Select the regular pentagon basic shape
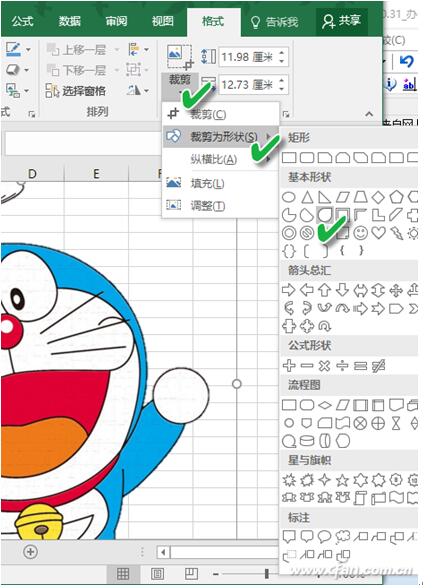Image resolution: width=434 pixels, height=588 pixels. (x=396, y=197)
